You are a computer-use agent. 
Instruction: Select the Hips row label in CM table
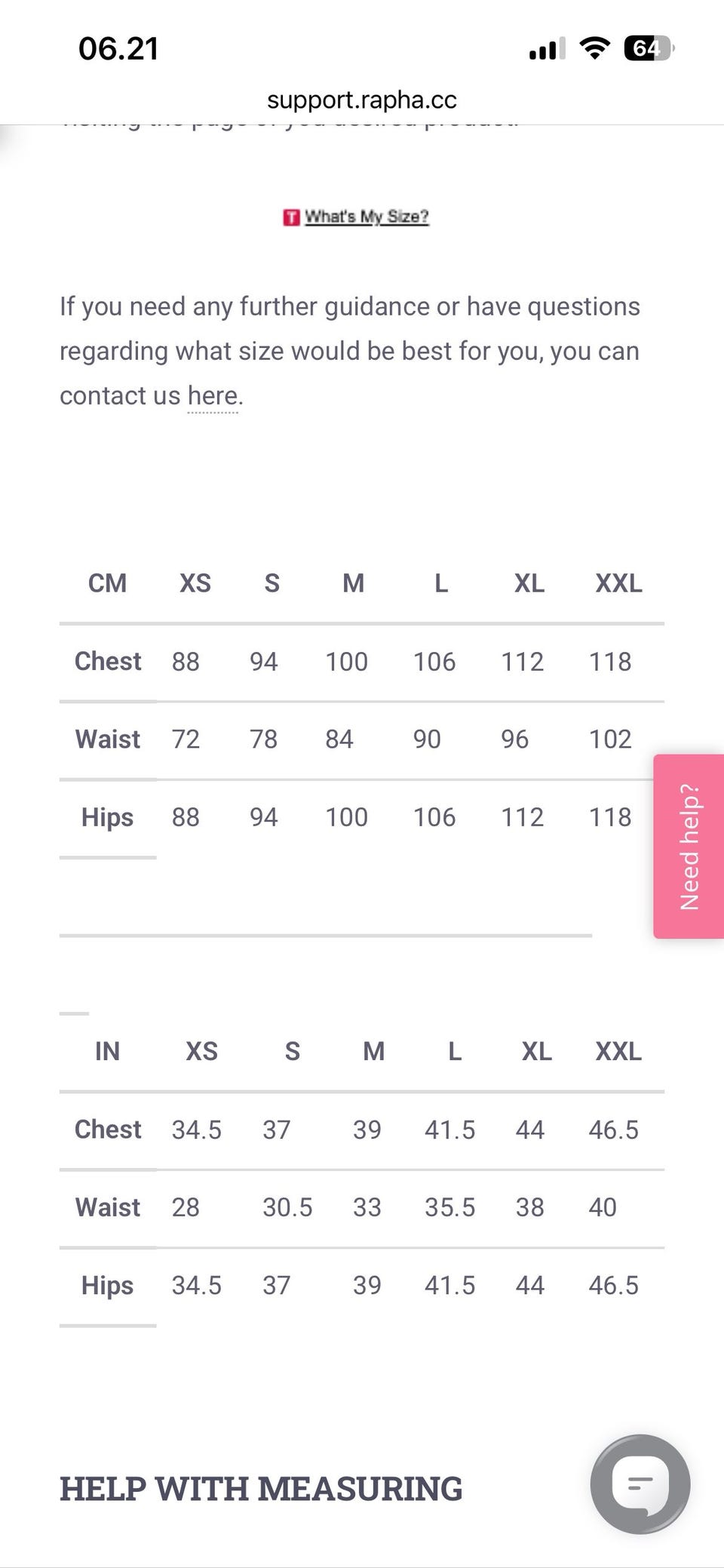point(107,817)
